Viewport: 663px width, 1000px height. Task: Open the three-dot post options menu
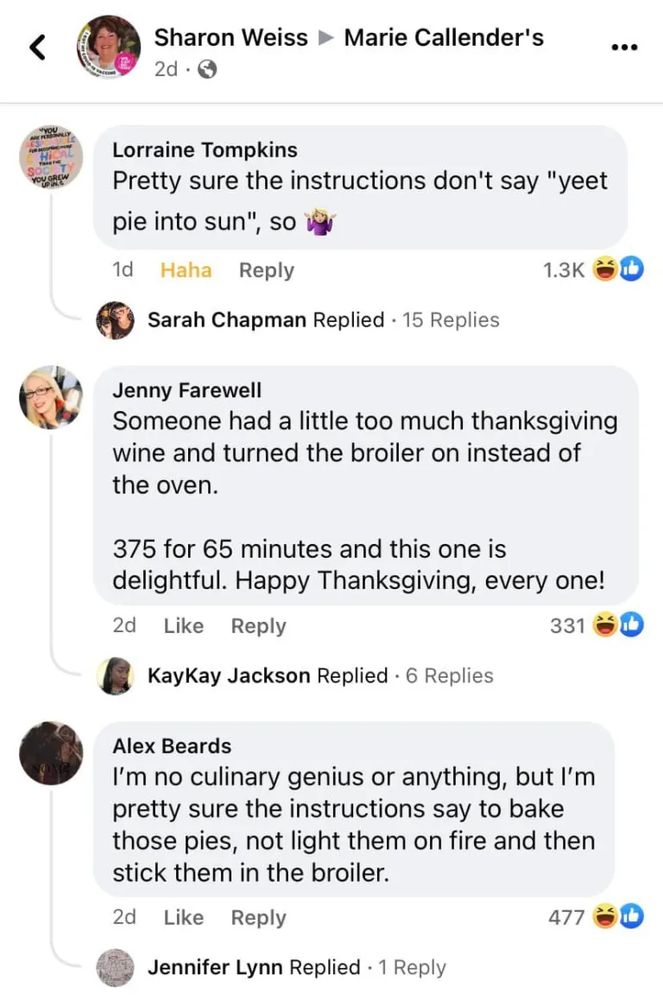(x=623, y=47)
